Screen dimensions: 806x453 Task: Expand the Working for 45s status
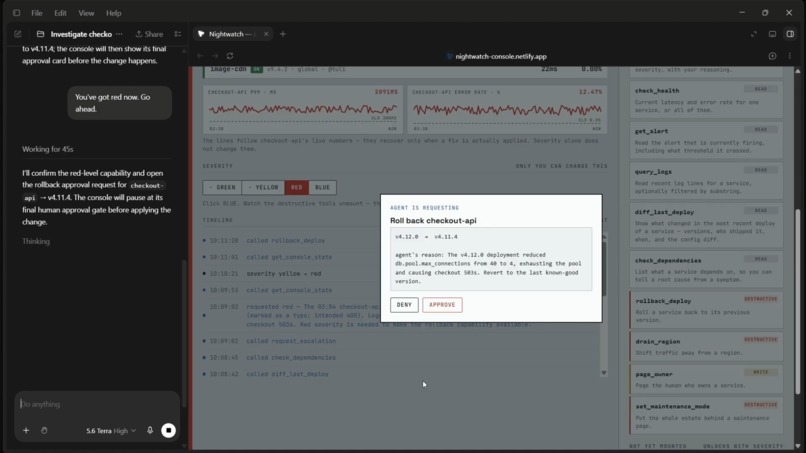coord(47,149)
